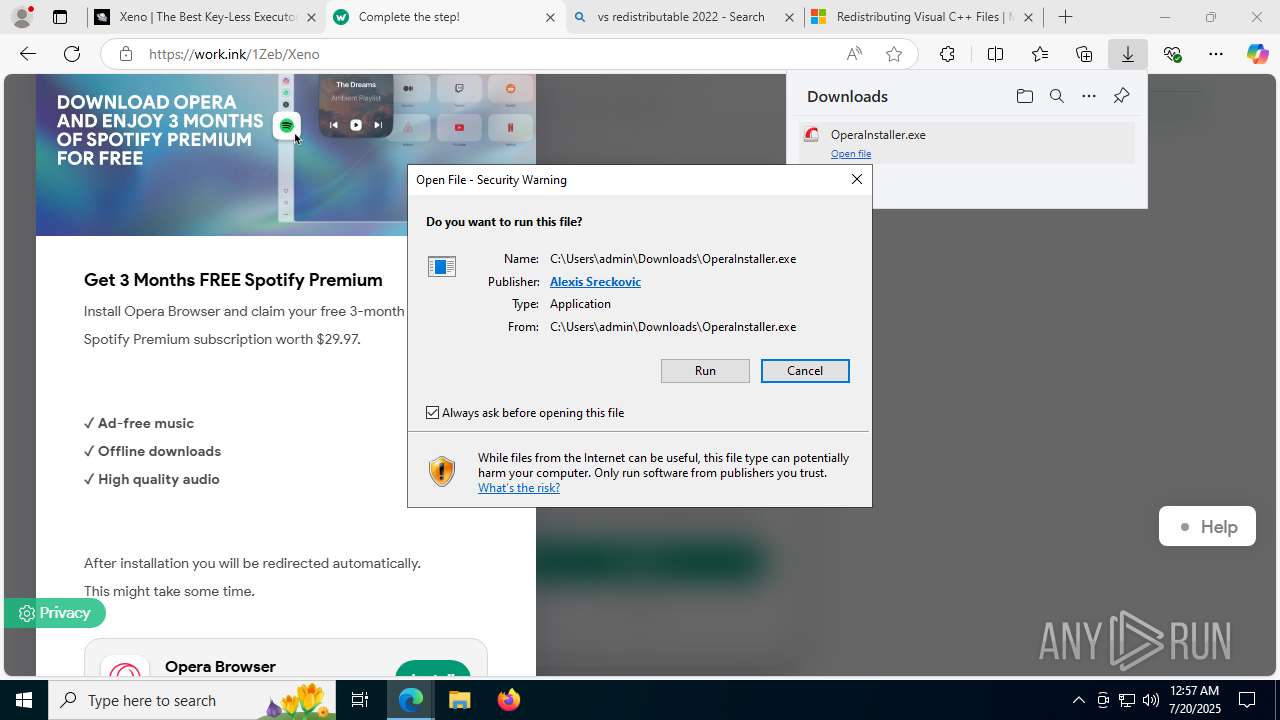This screenshot has height=720, width=1280.
Task: Open the Favorites list icon
Action: [x=1040, y=54]
